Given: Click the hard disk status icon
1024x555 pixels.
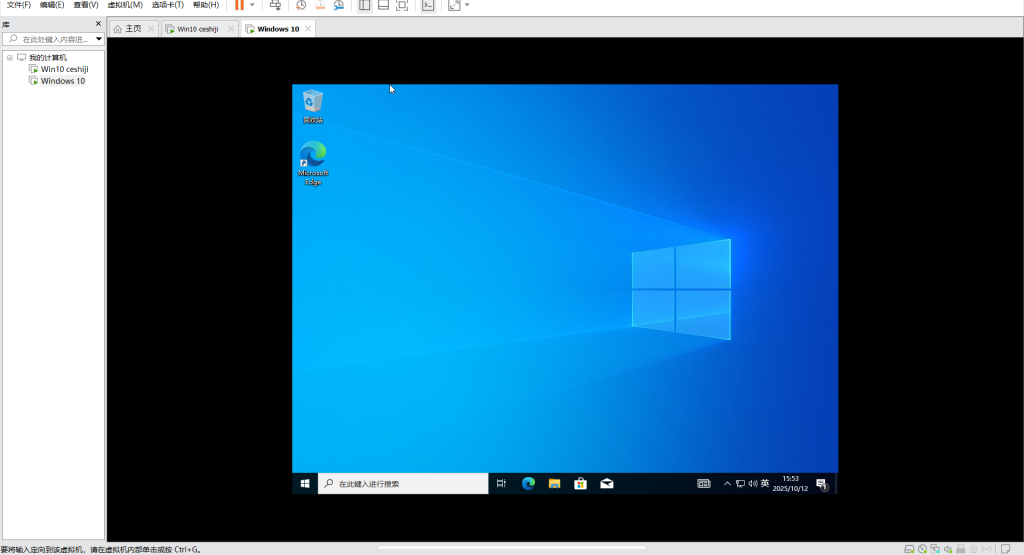Looking at the screenshot, I should pos(908,549).
